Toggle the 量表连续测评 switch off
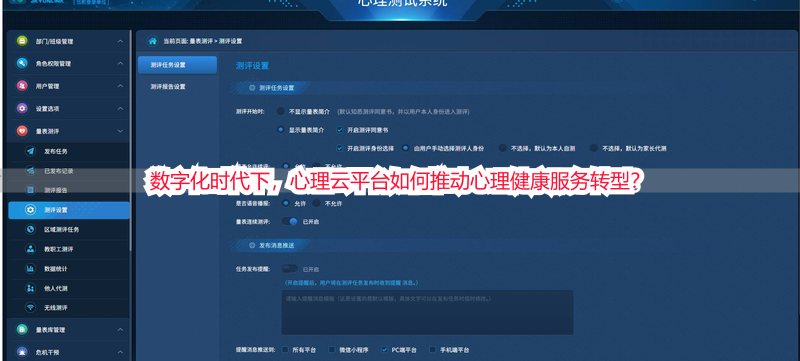The image size is (800, 361). pyautogui.click(x=289, y=222)
